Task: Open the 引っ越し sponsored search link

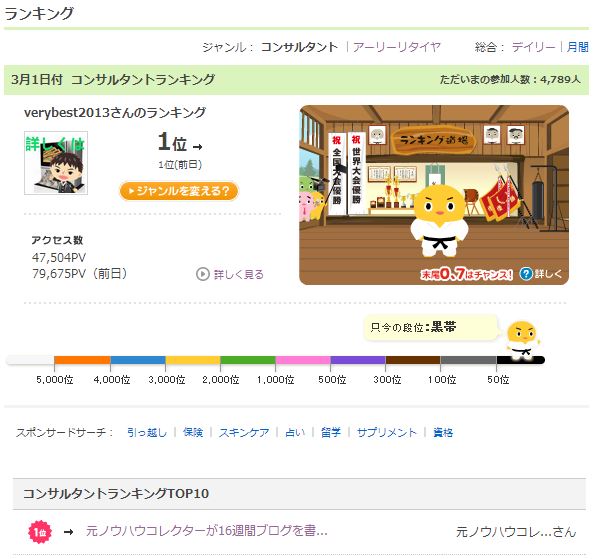Action: pyautogui.click(x=147, y=432)
